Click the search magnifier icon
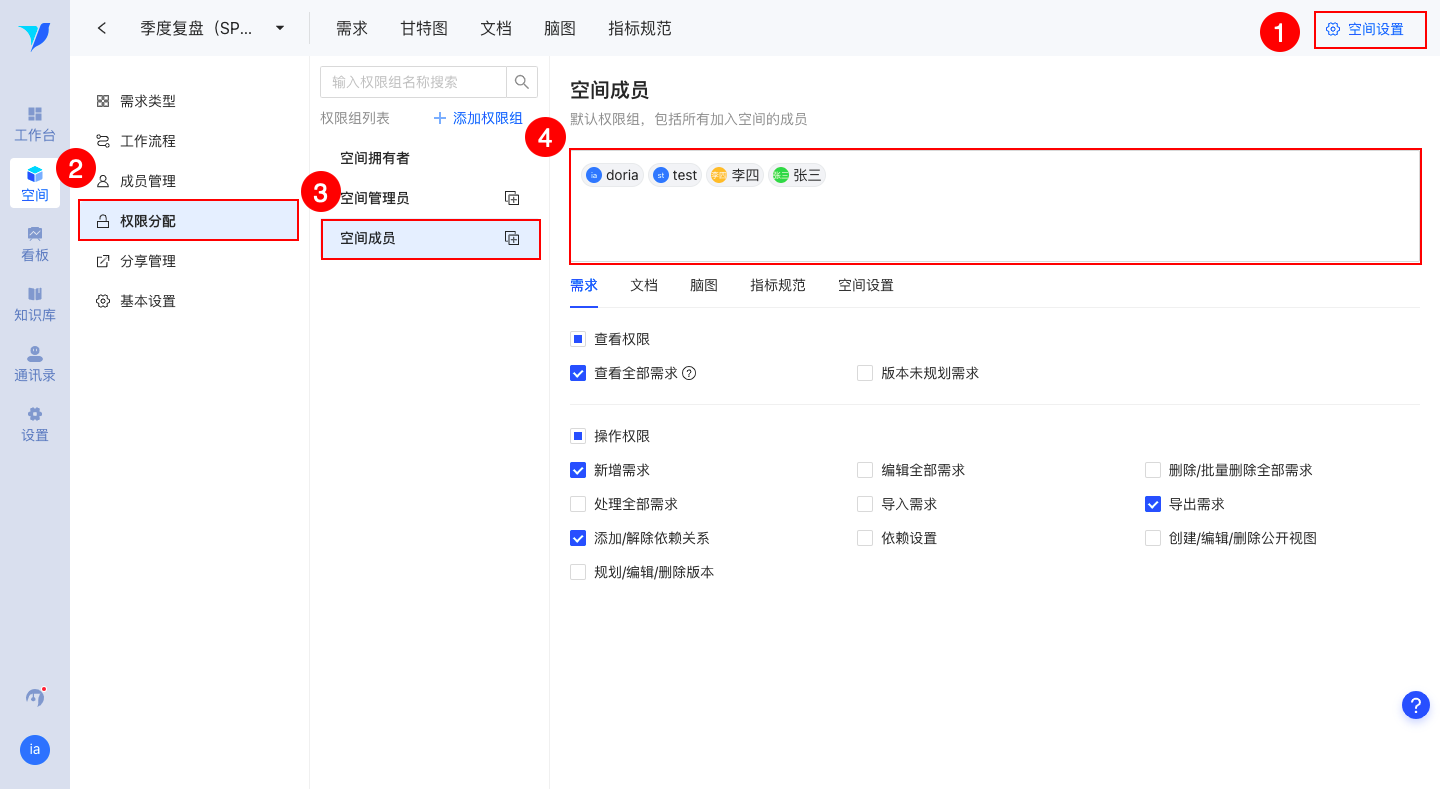The height and width of the screenshot is (789, 1440). (x=521, y=82)
